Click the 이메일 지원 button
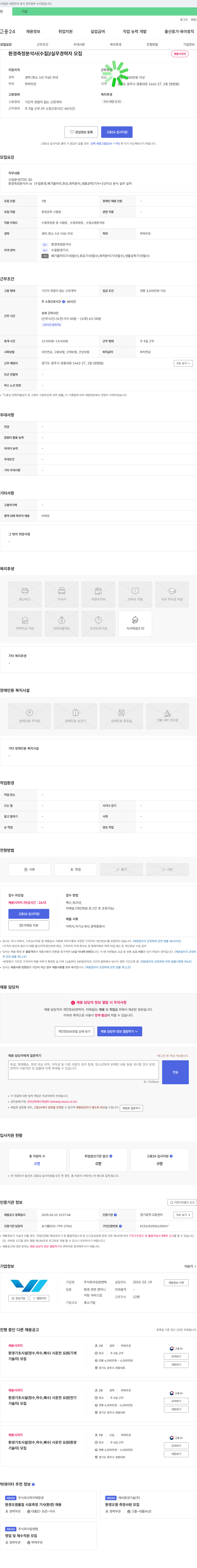The image size is (197, 1568). 29,925
